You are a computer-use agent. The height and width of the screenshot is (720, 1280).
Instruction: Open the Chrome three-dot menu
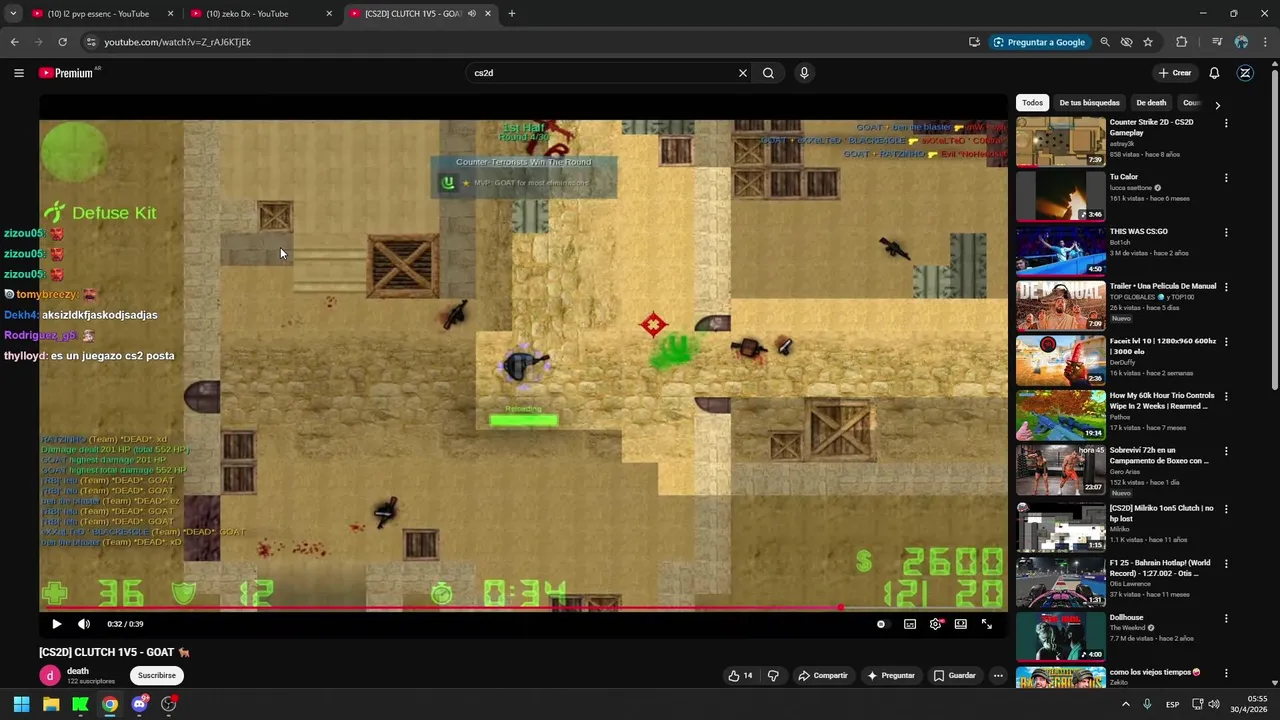tap(1265, 42)
